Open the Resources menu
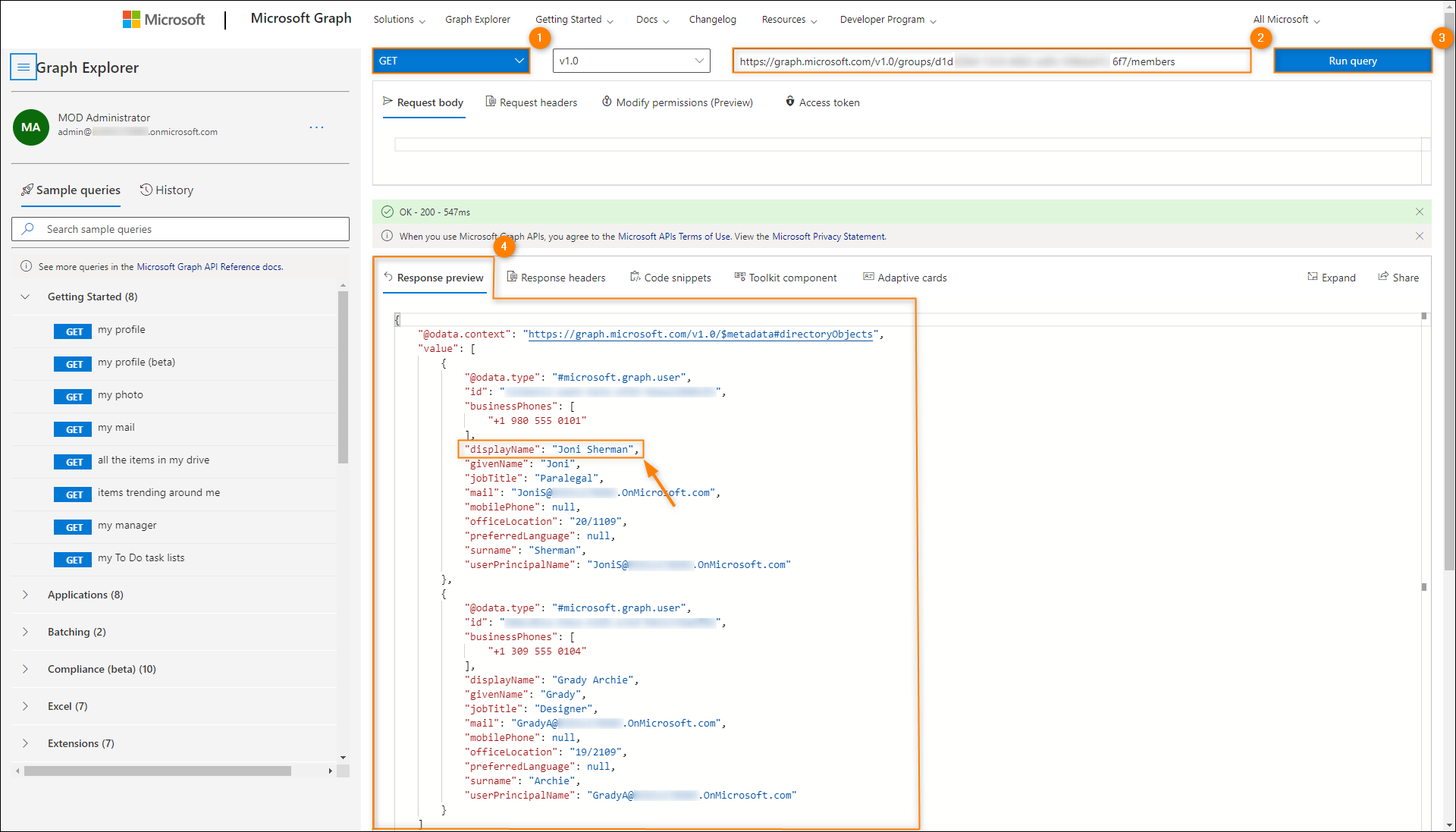This screenshot has width=1456, height=832. pos(789,20)
